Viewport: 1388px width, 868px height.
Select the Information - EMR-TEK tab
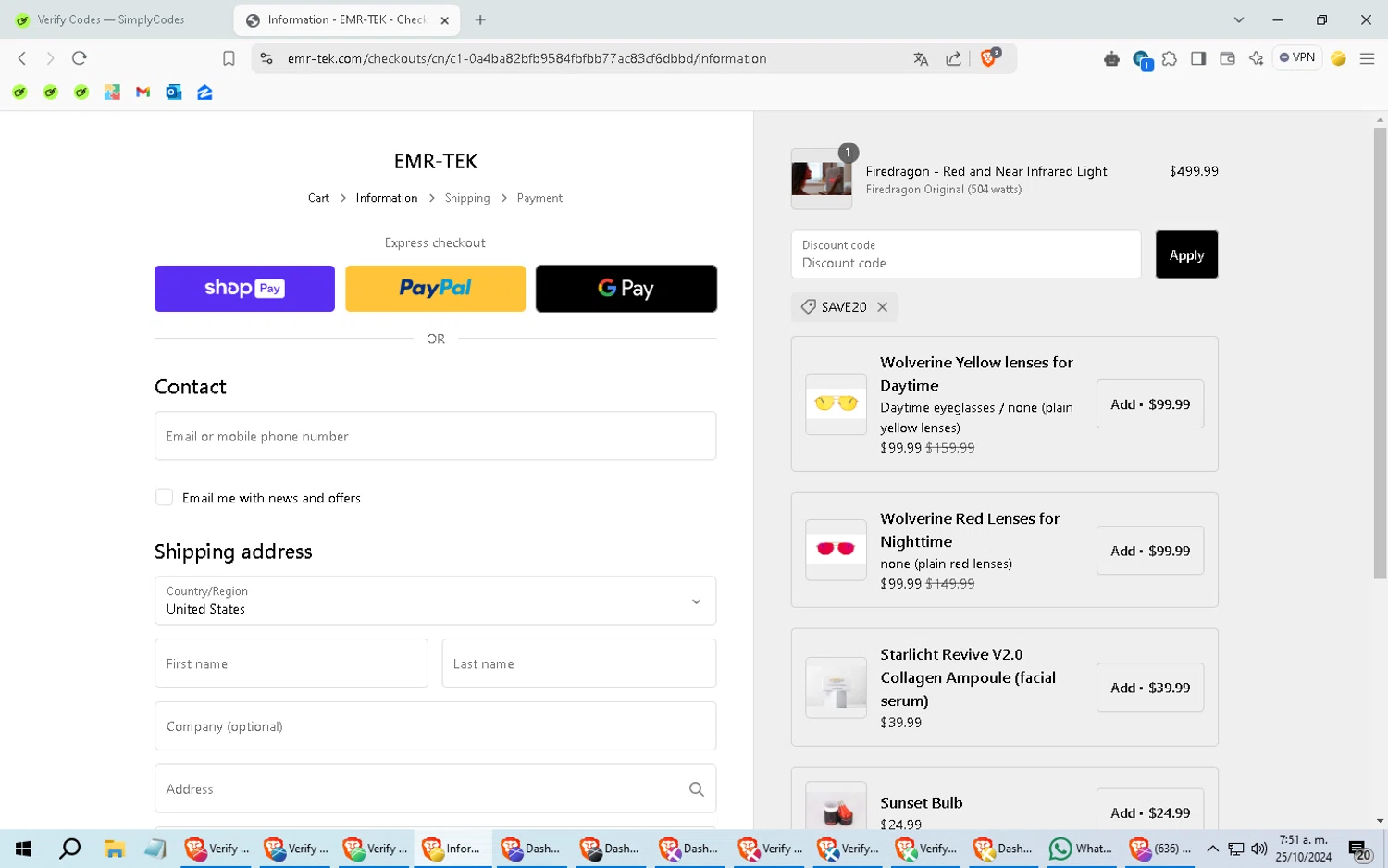[x=347, y=19]
